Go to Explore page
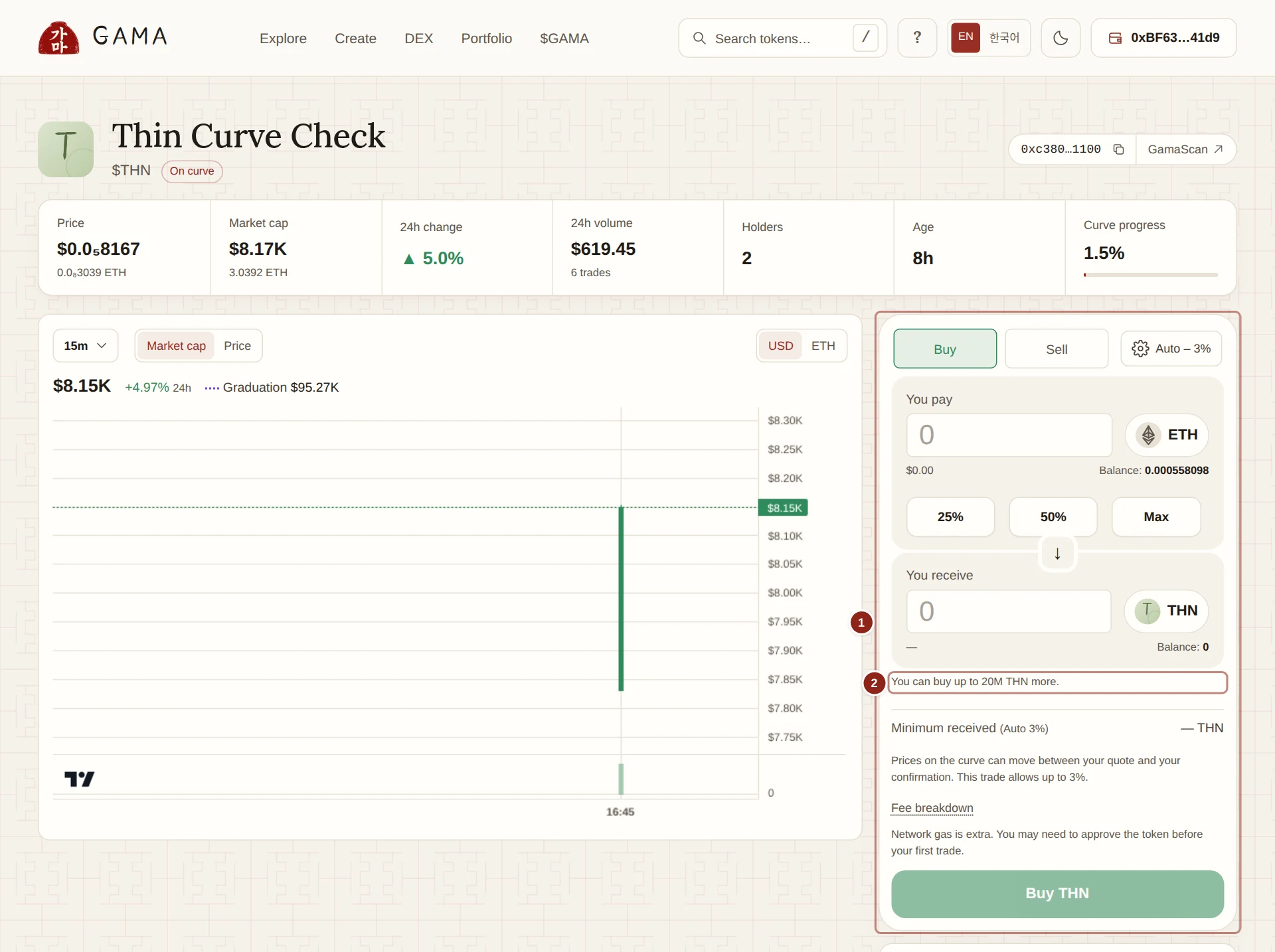1275x952 pixels. pyautogui.click(x=283, y=39)
